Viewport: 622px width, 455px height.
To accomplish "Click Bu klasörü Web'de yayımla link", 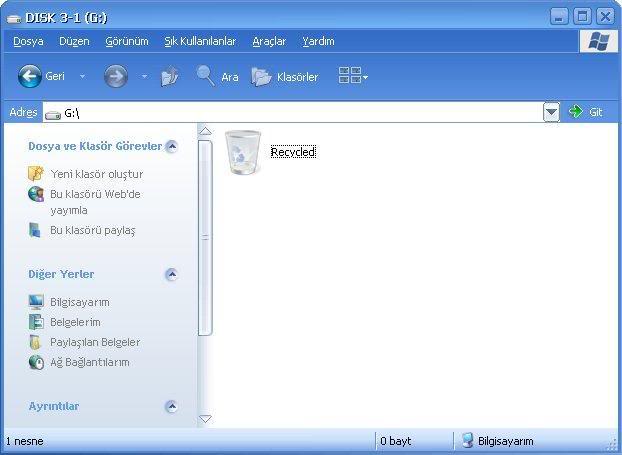I will point(95,202).
